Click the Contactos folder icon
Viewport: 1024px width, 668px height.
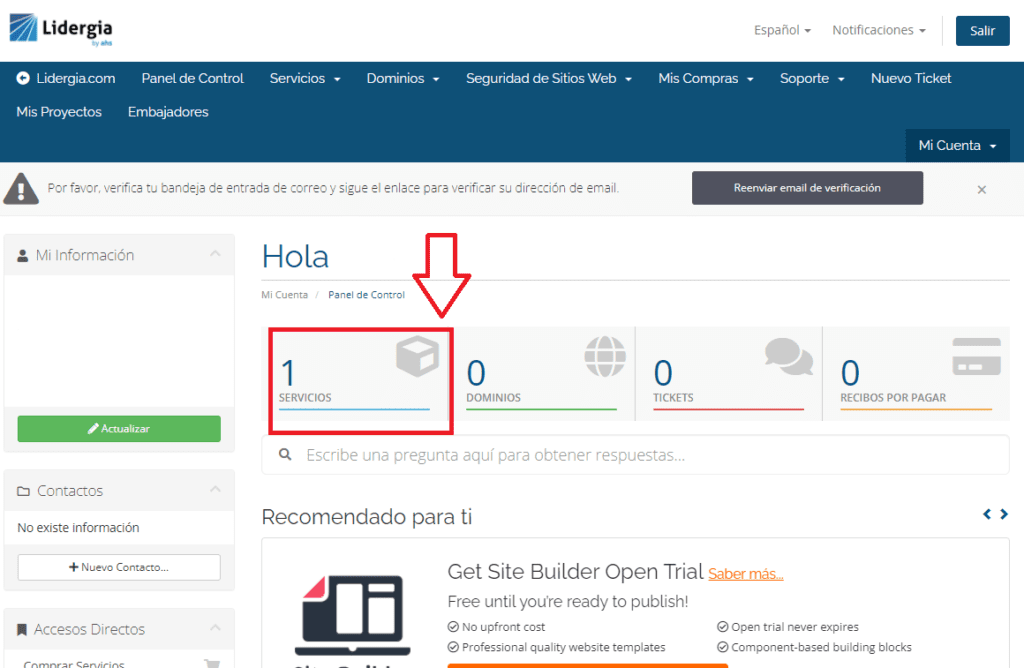pyautogui.click(x=24, y=491)
